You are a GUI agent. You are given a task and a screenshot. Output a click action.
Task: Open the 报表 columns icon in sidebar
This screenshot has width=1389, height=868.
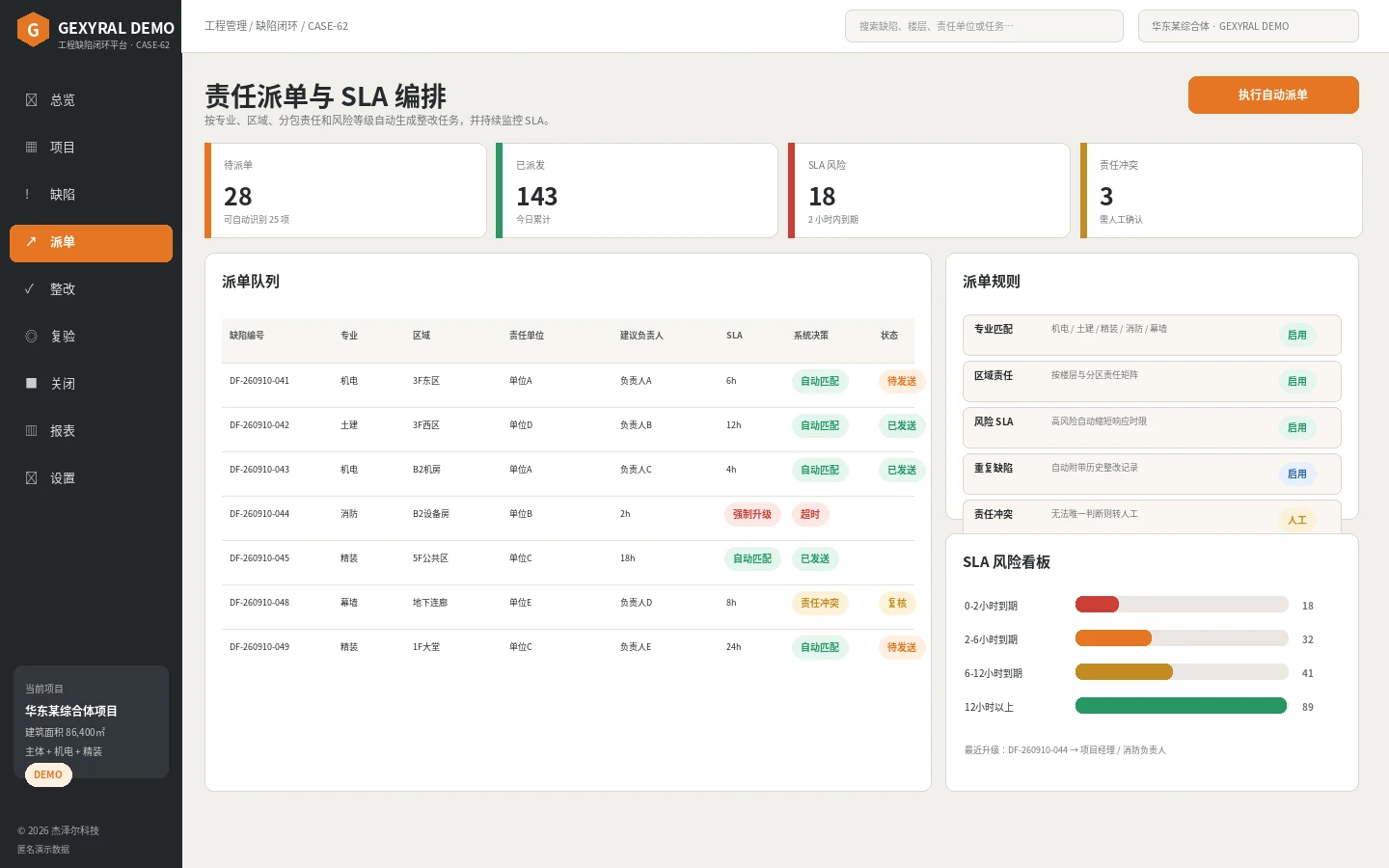[31, 430]
